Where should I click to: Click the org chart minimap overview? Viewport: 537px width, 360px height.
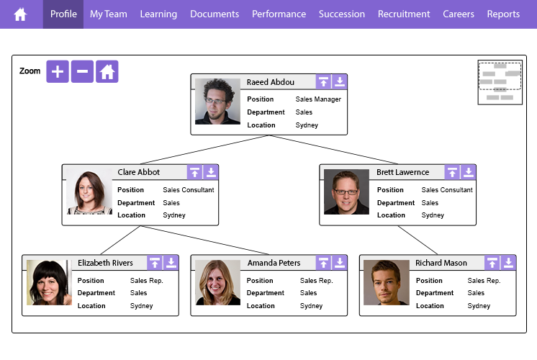(x=500, y=82)
